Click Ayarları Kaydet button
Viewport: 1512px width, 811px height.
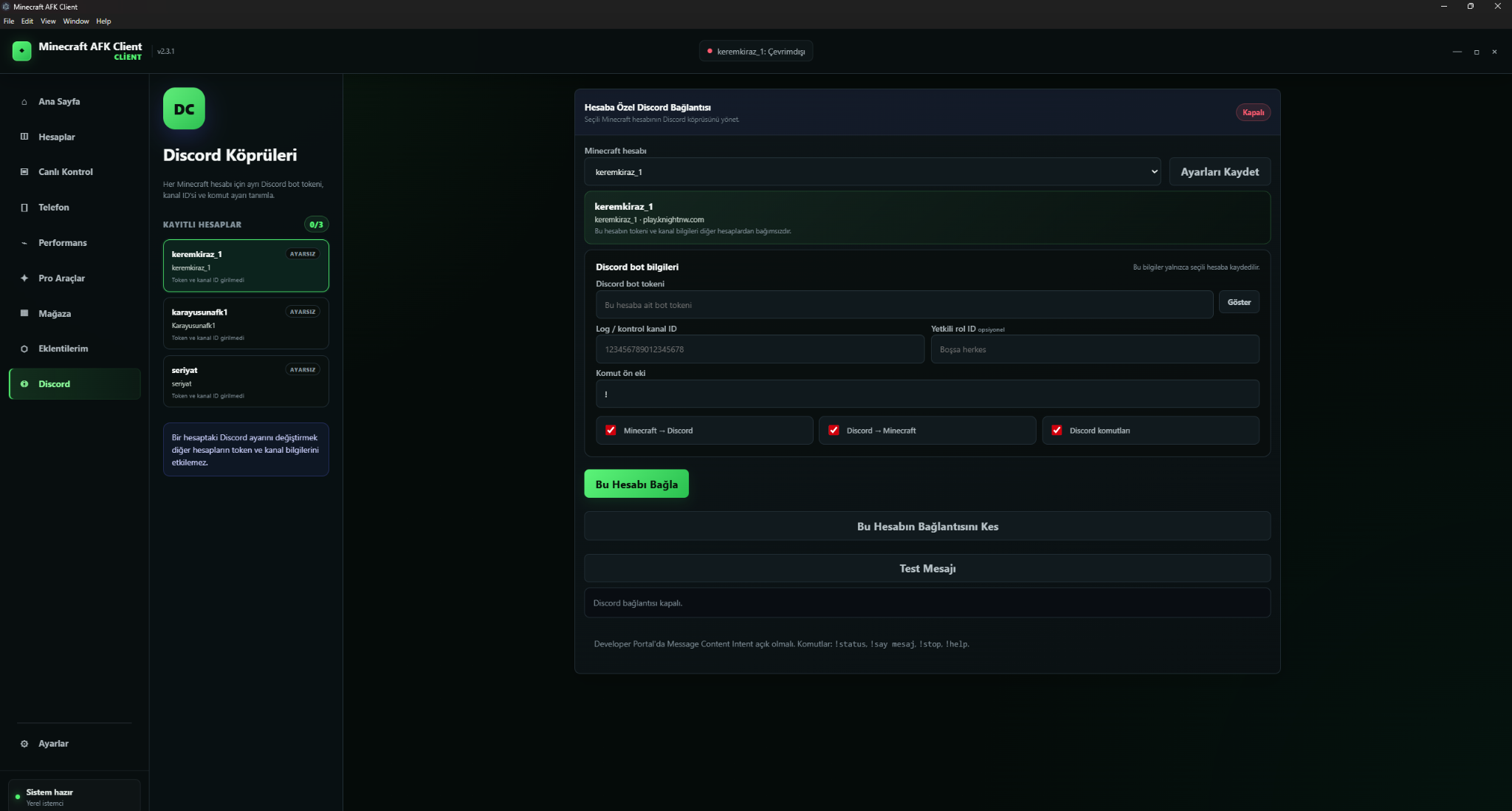pyautogui.click(x=1220, y=171)
